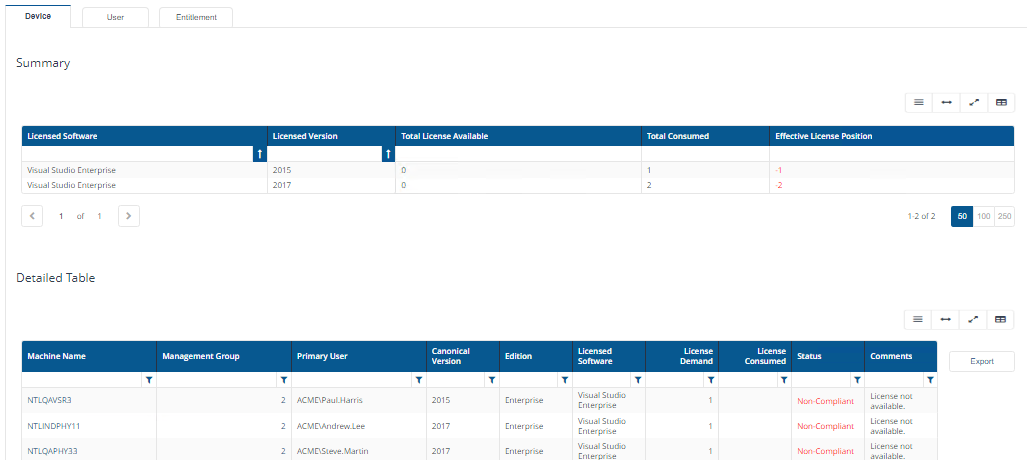Click the Canonical Version filter funnel icon
Viewport: 1027px width, 460px height.
[491, 380]
